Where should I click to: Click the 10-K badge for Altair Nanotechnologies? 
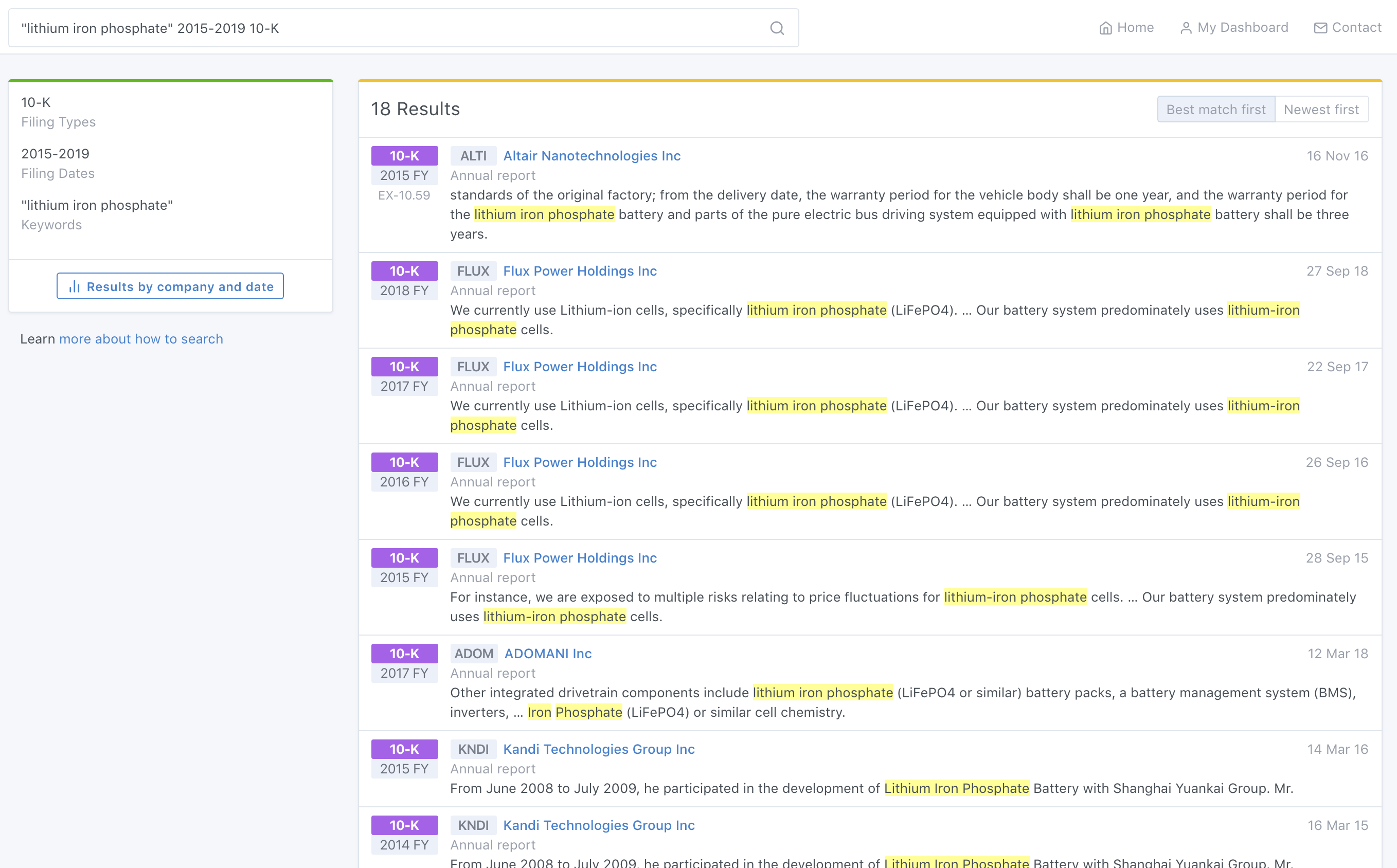pyautogui.click(x=404, y=156)
